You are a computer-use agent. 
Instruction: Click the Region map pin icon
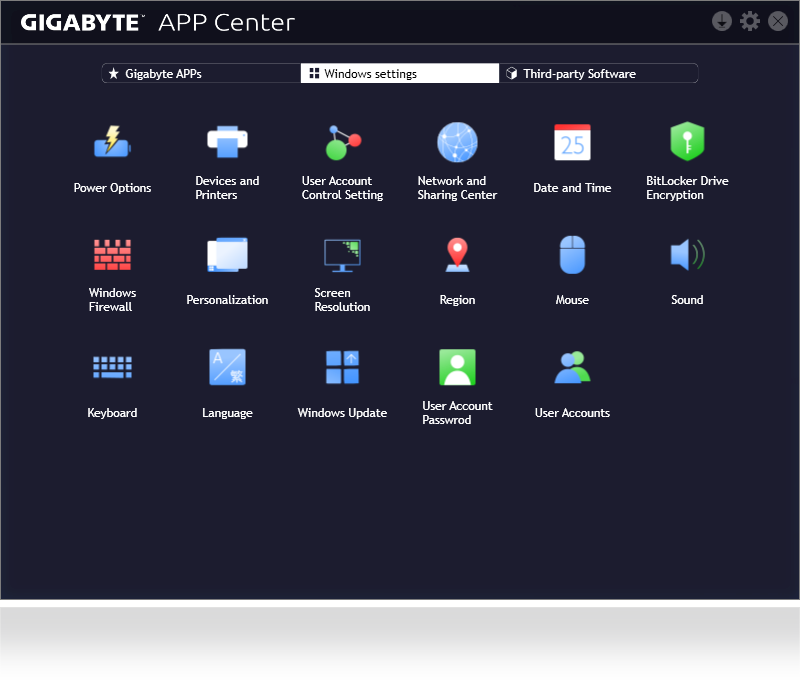click(x=457, y=255)
